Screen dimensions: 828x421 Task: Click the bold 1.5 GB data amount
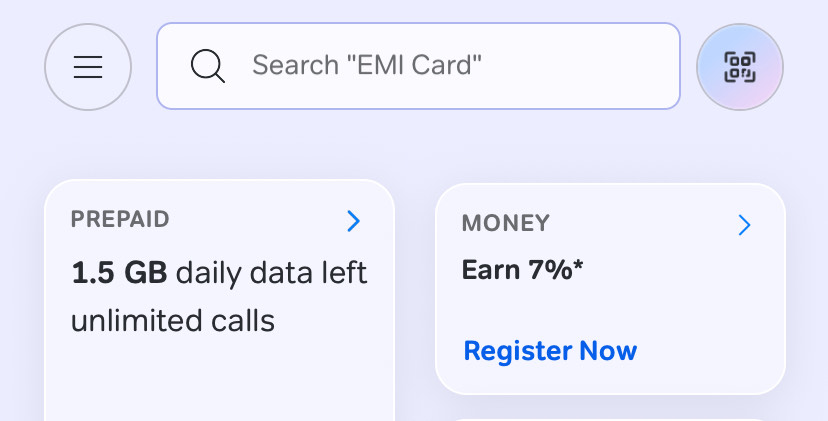click(119, 273)
